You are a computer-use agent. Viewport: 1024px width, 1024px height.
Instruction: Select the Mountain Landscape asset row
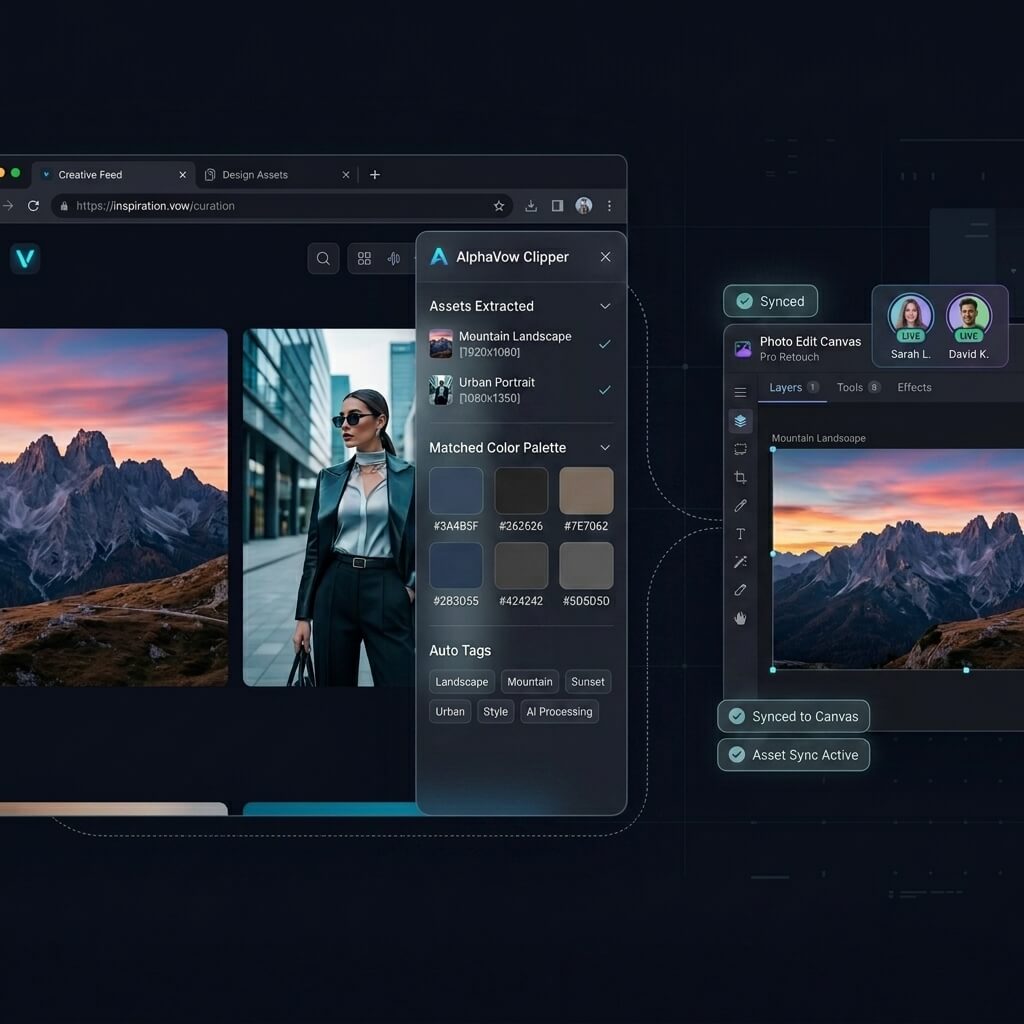520,344
